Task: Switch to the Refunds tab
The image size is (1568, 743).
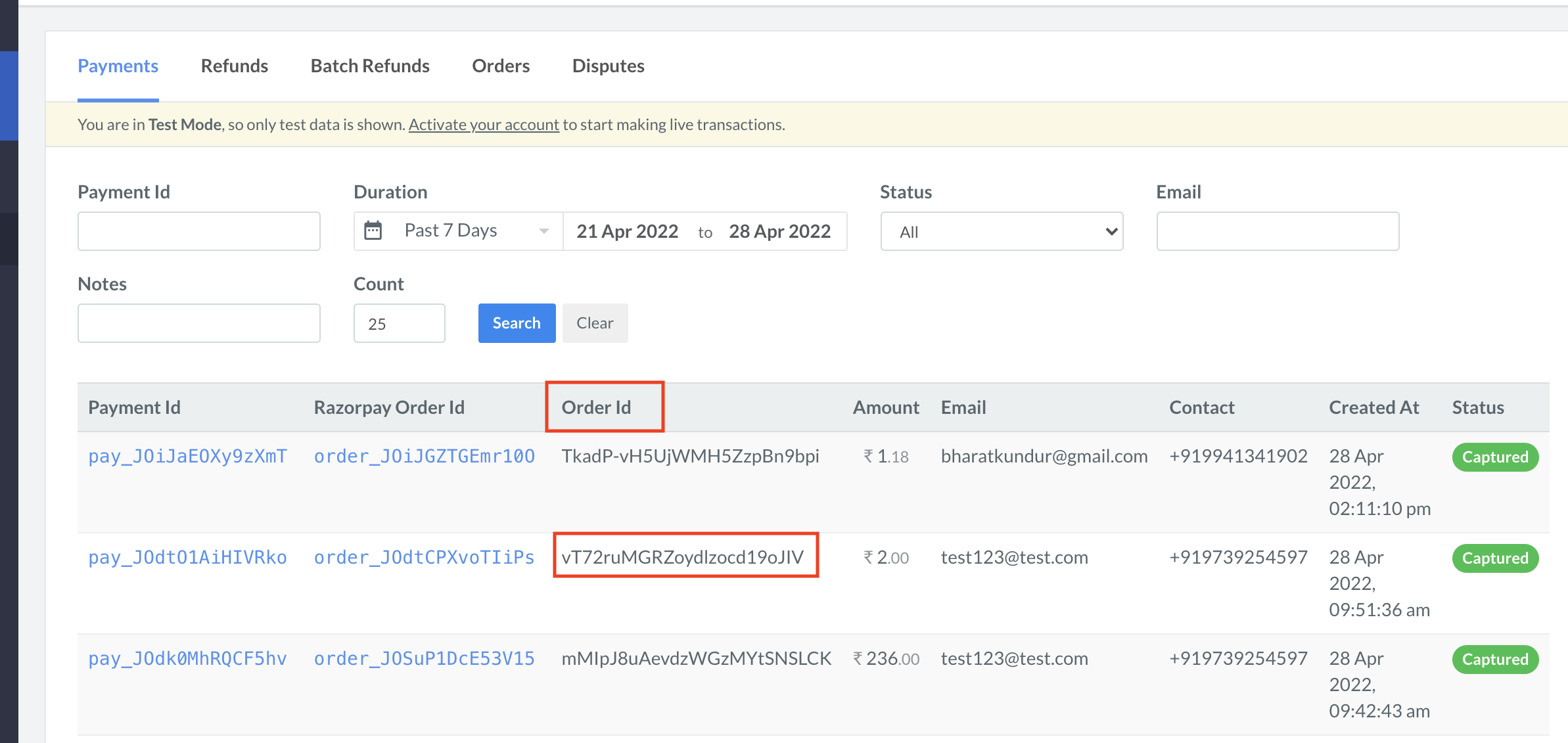Action: [235, 66]
